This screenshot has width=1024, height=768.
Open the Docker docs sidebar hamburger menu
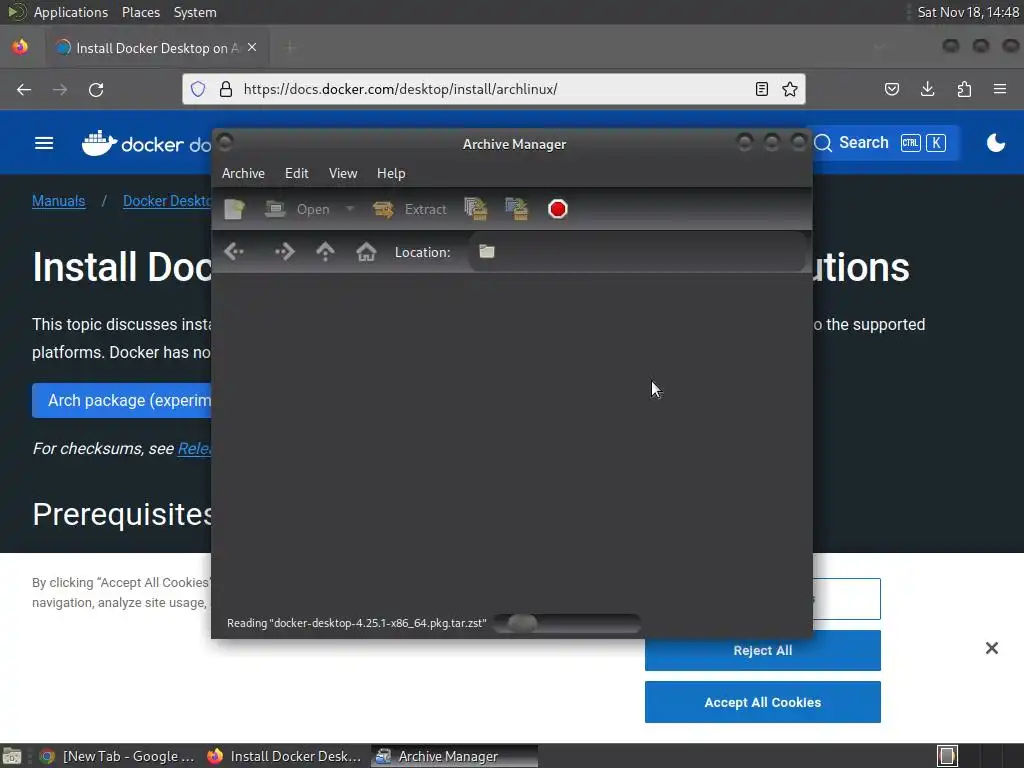[x=44, y=143]
